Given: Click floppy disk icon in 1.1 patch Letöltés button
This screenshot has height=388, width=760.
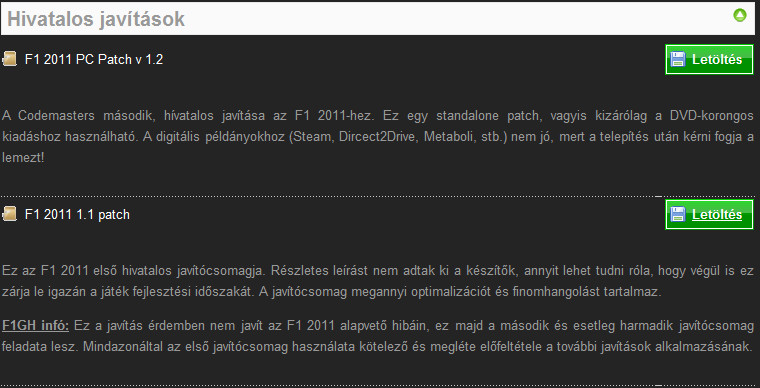Looking at the screenshot, I should (x=678, y=214).
